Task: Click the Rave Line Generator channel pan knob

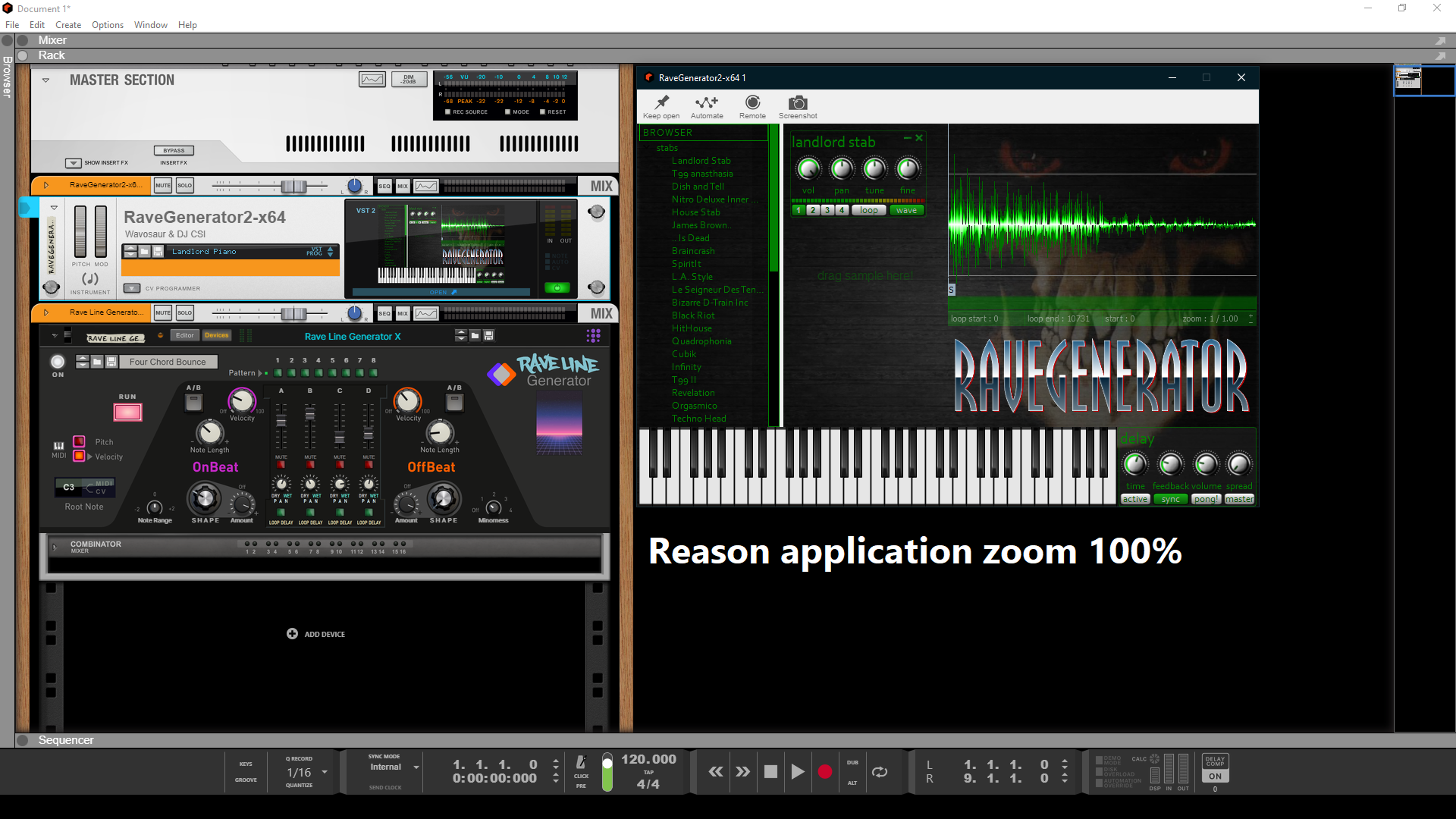Action: [354, 313]
